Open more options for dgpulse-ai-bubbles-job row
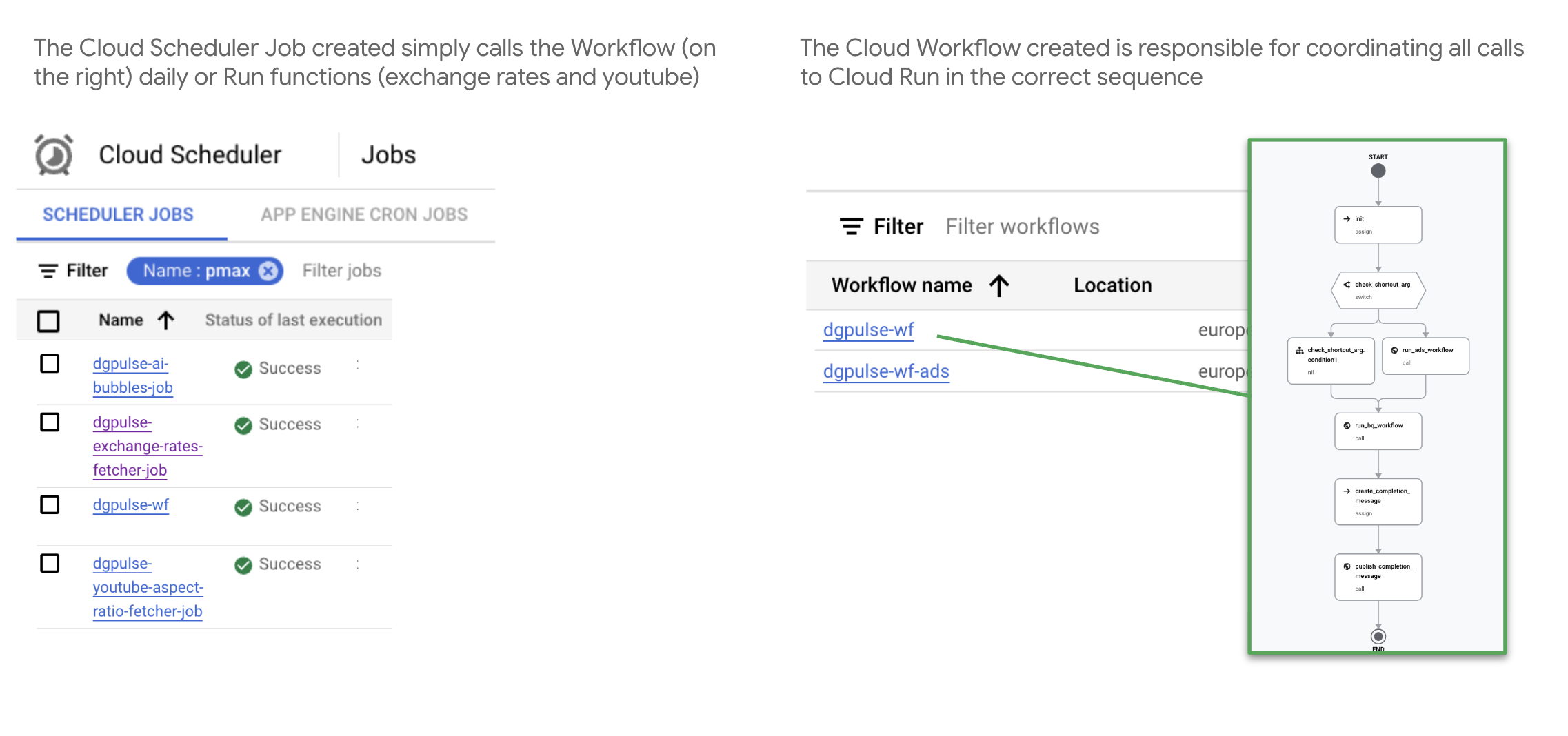Image resolution: width=1568 pixels, height=736 pixels. [358, 365]
